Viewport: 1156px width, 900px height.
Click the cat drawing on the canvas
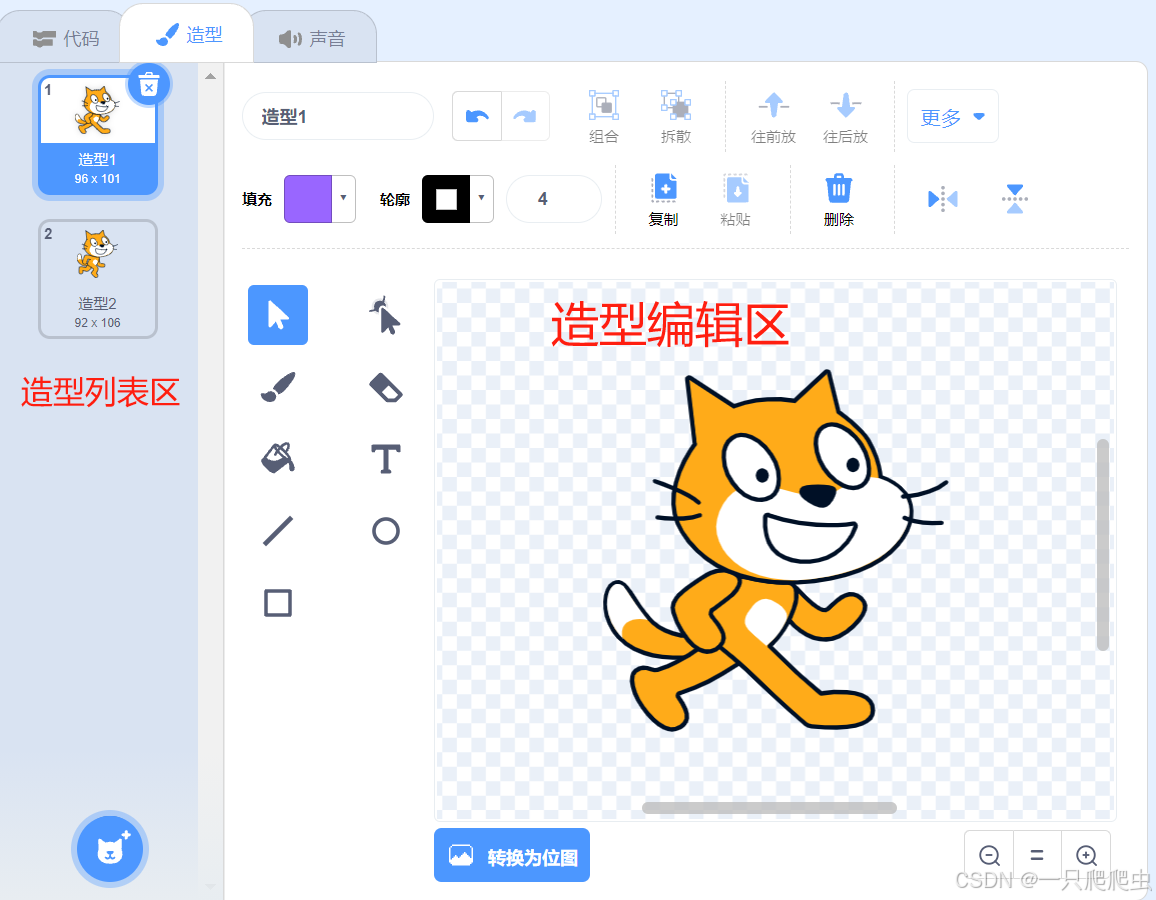[774, 549]
